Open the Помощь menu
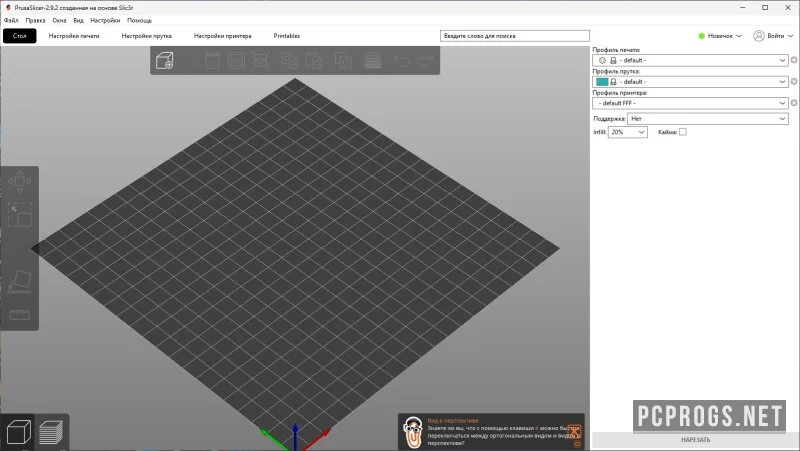 click(x=139, y=20)
